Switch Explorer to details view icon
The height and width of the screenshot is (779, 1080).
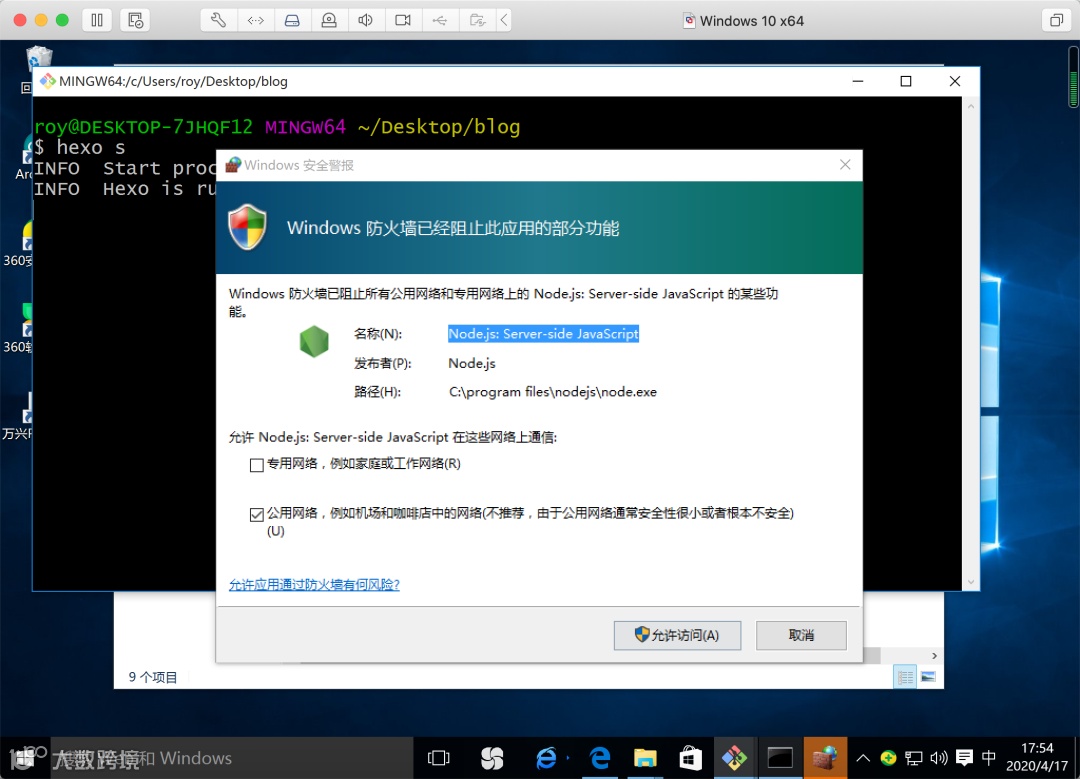click(x=905, y=677)
